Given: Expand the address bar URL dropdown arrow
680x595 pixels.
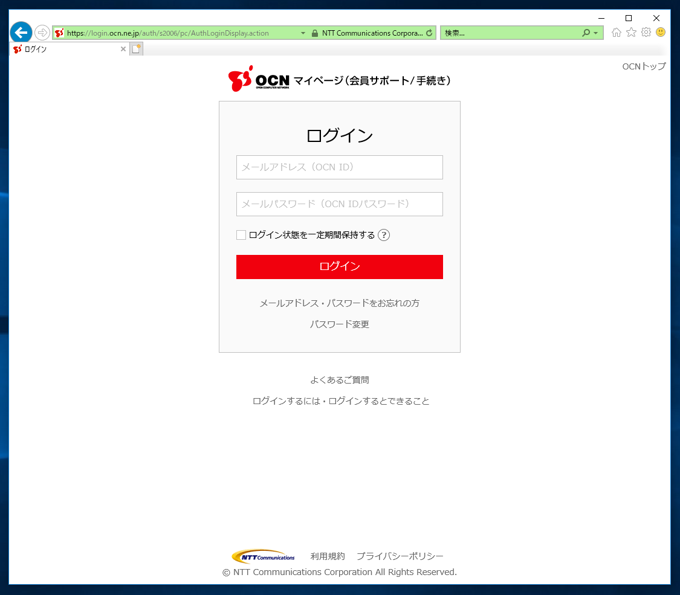Looking at the screenshot, I should coord(303,33).
